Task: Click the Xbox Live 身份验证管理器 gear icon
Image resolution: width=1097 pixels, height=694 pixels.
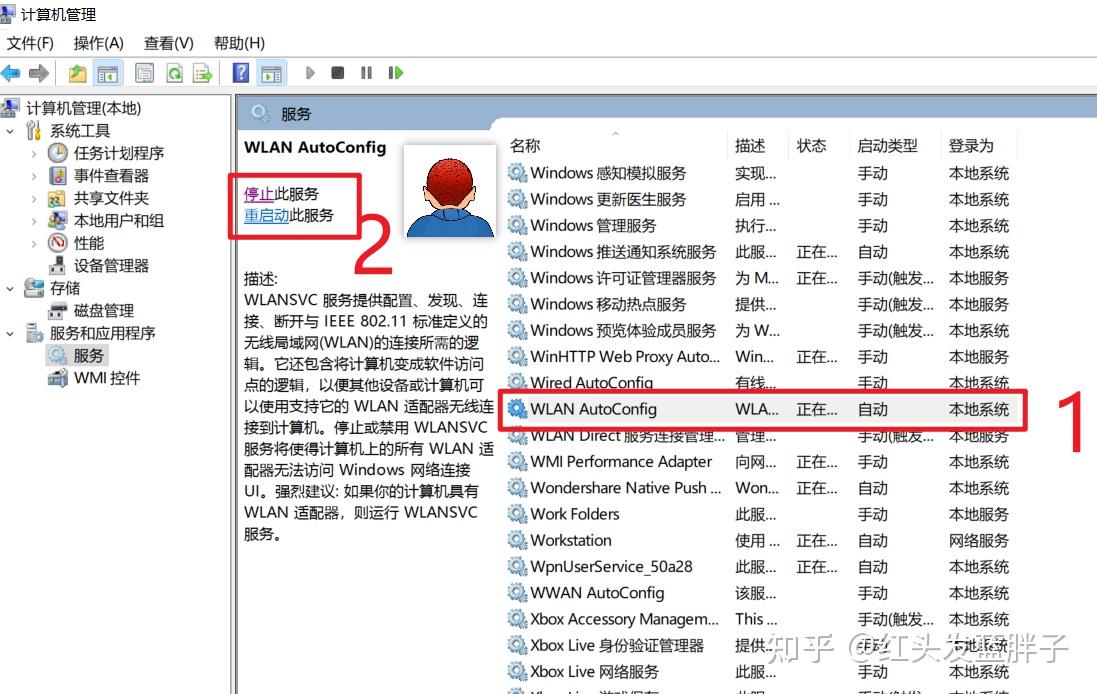Action: (x=517, y=645)
